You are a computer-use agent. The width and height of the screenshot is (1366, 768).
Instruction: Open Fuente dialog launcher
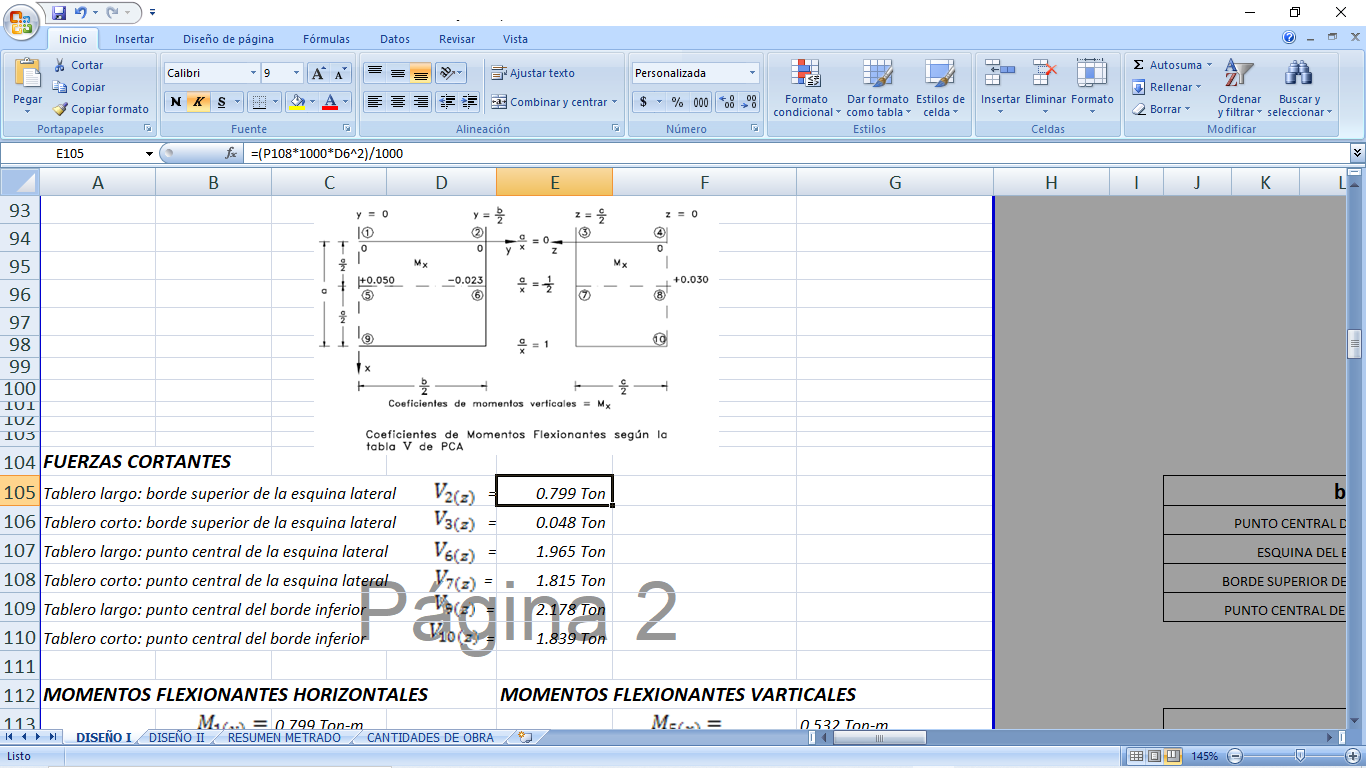click(x=347, y=129)
